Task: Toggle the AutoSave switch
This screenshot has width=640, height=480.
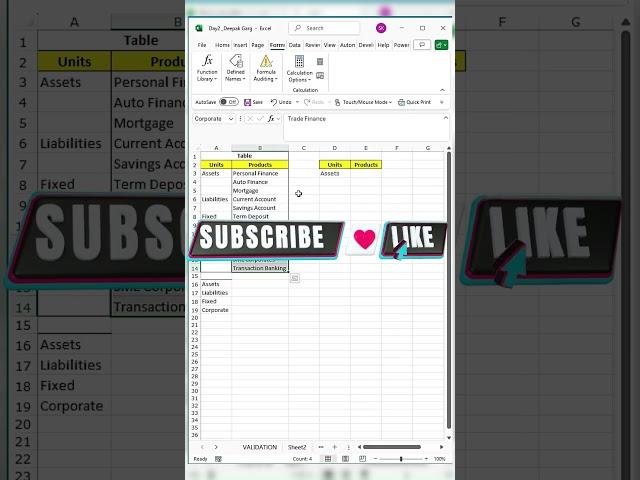Action: [229, 102]
